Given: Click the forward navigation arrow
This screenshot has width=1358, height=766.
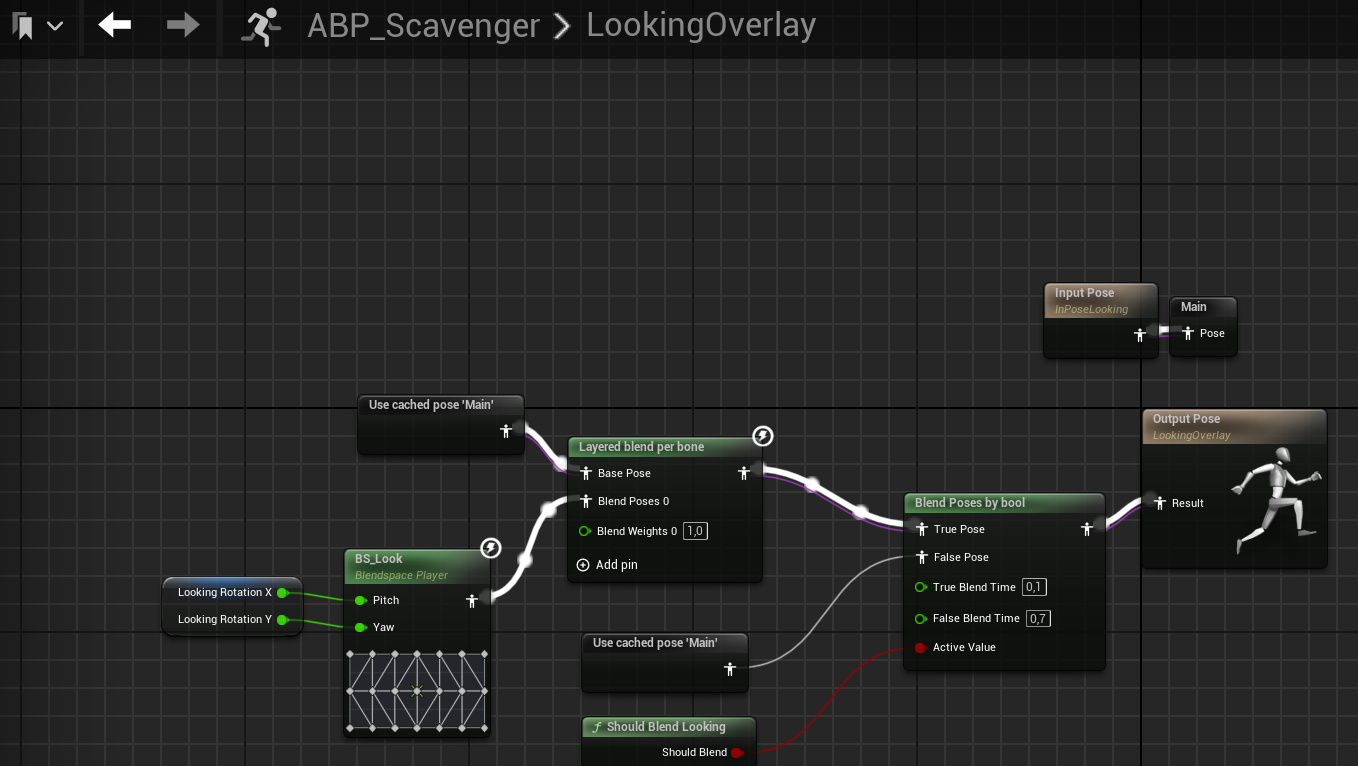Looking at the screenshot, I should pos(183,25).
